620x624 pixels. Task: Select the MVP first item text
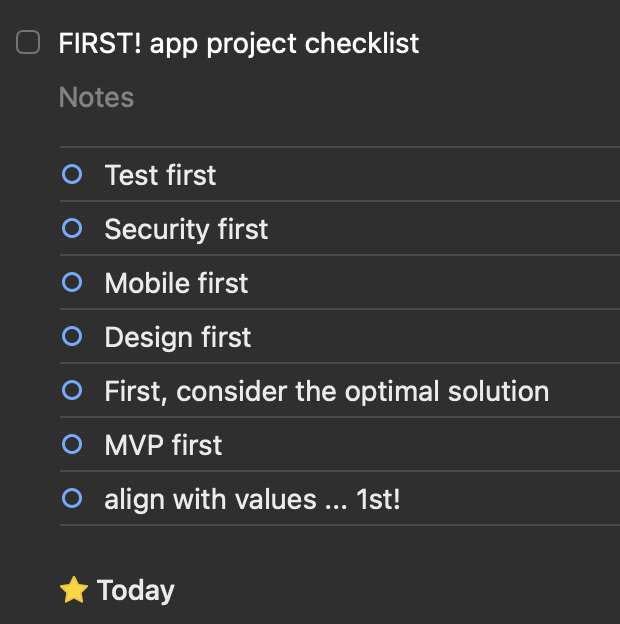(x=163, y=445)
